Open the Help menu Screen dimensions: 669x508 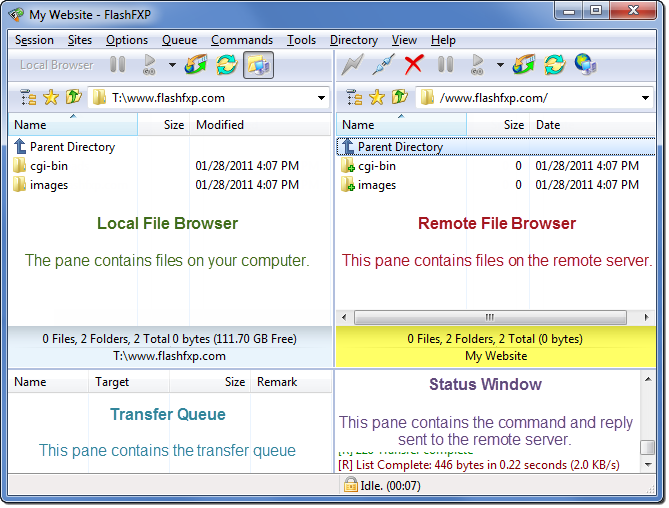tap(443, 40)
